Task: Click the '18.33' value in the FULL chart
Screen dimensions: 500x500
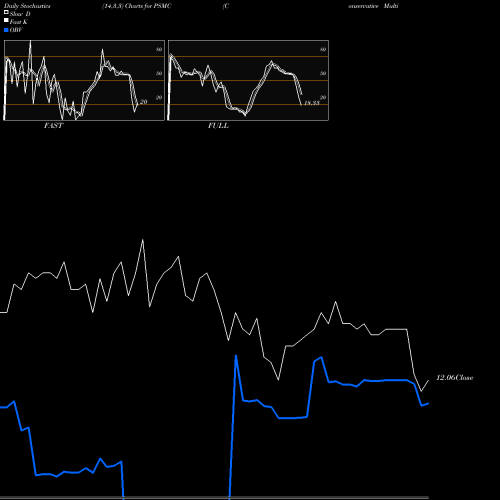Action: 312,103
